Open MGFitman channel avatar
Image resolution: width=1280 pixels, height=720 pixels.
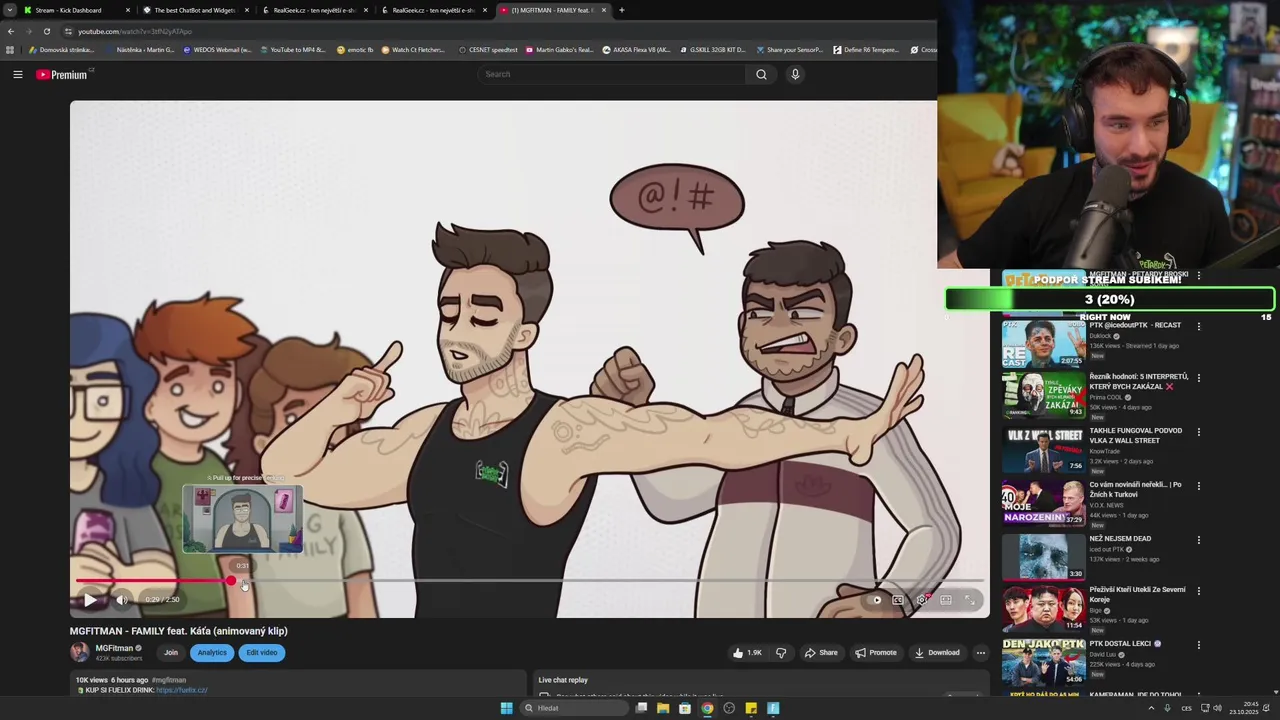pyautogui.click(x=79, y=653)
